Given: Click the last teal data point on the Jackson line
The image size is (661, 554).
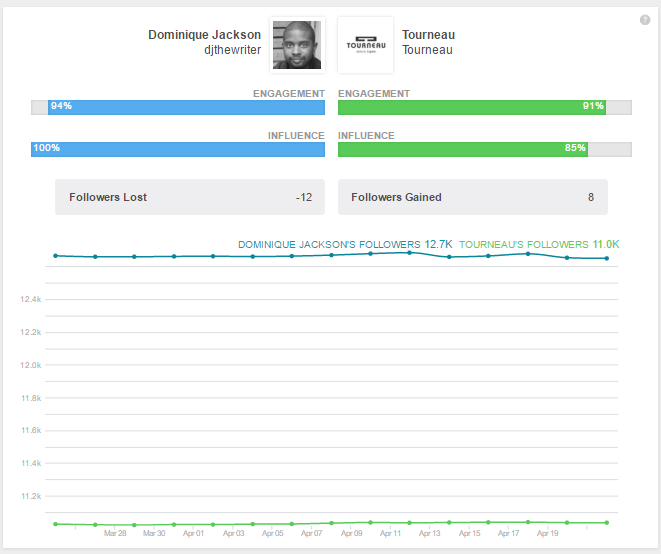Looking at the screenshot, I should point(607,258).
